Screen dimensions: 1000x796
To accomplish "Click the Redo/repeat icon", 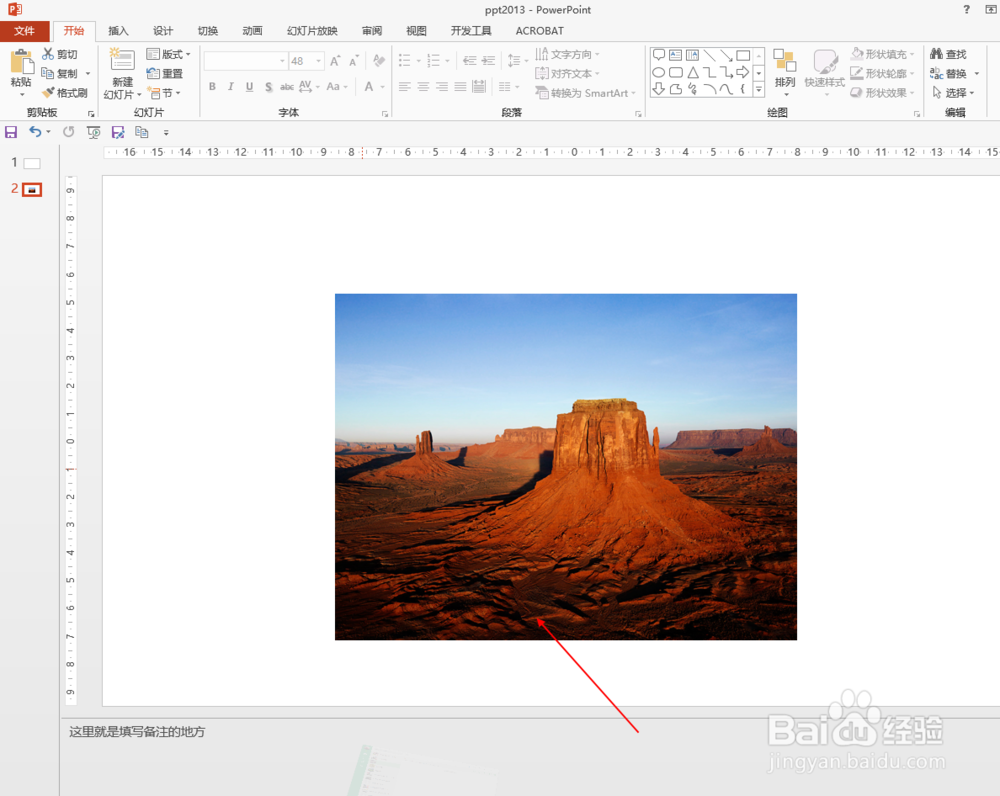I will [x=68, y=132].
